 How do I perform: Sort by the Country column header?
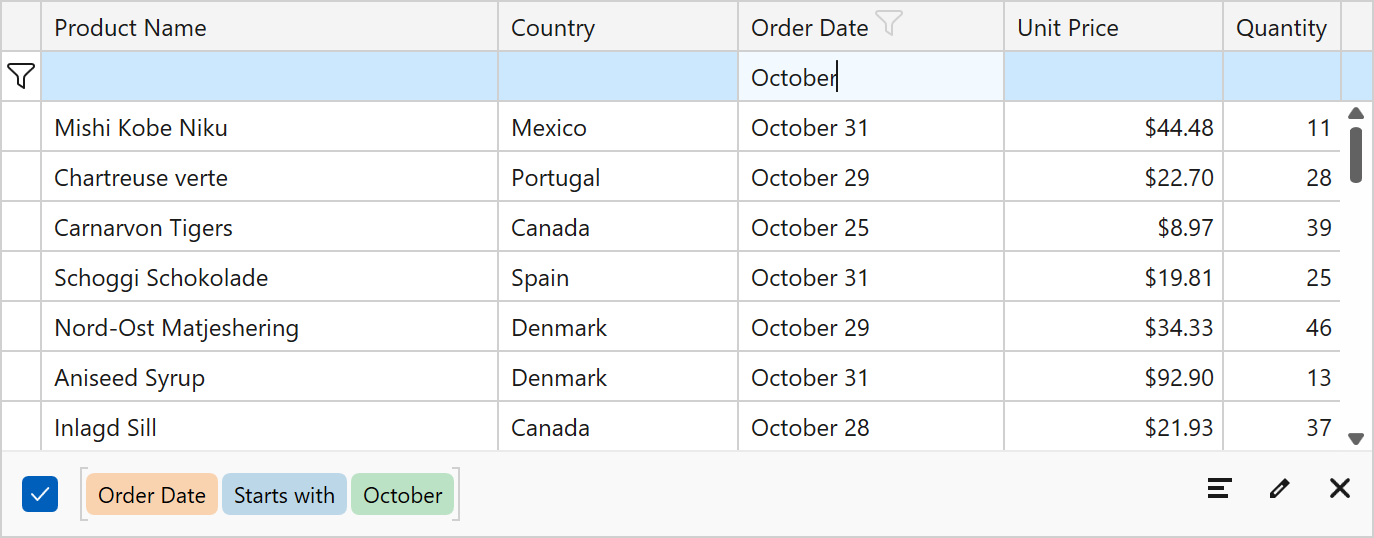(618, 27)
